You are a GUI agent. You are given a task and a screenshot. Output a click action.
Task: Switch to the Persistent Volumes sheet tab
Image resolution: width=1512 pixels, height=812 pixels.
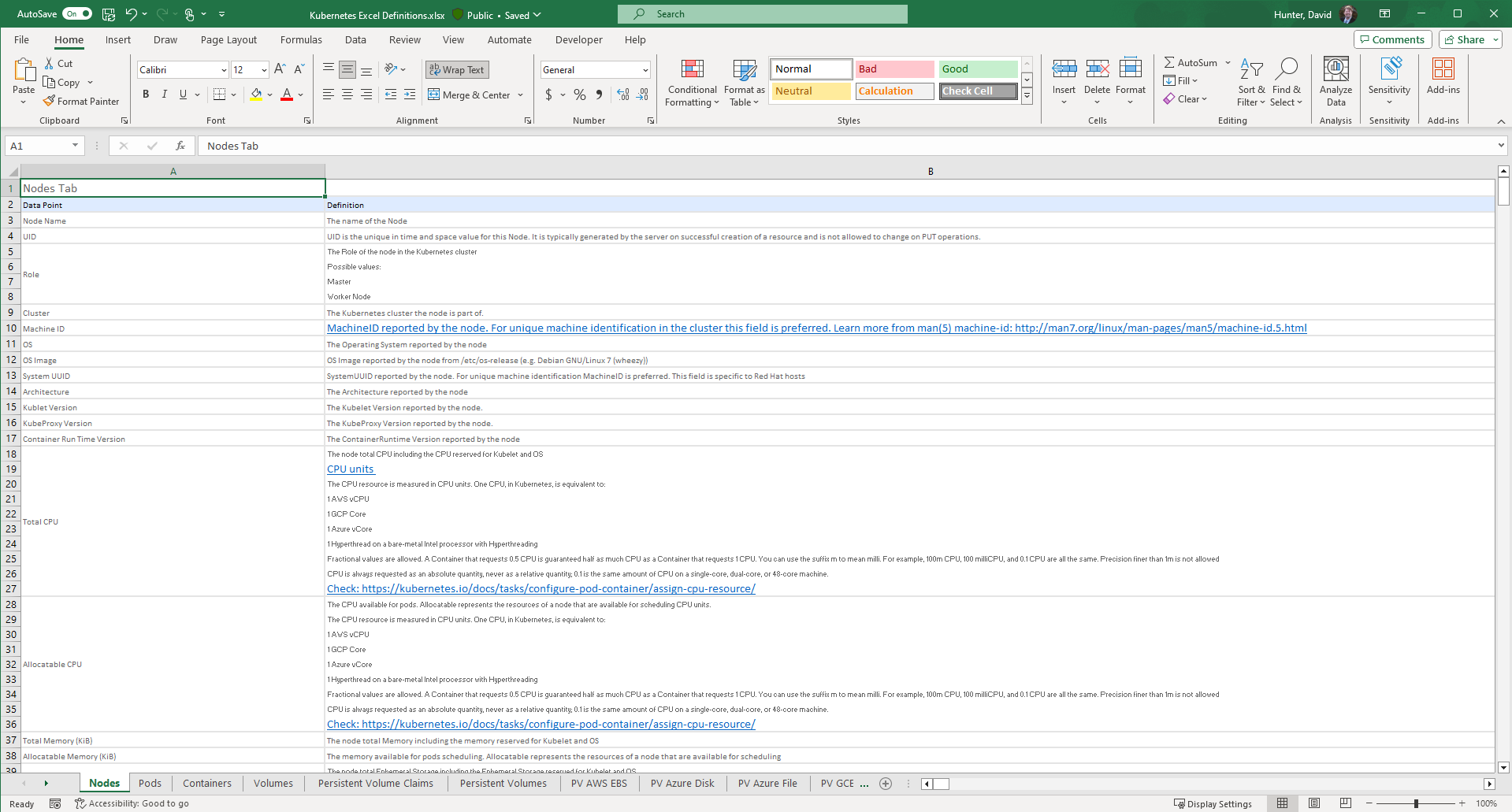[x=503, y=784]
